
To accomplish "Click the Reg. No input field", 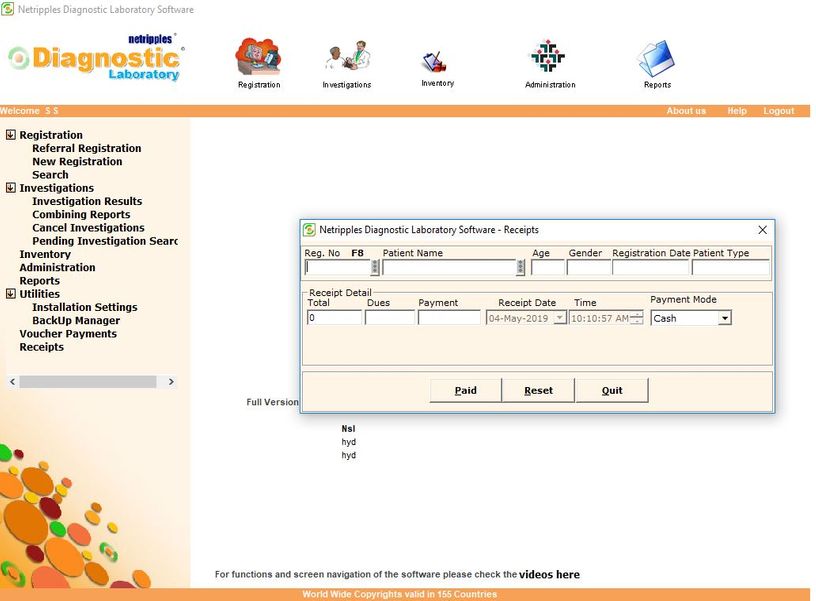I will click(x=338, y=267).
